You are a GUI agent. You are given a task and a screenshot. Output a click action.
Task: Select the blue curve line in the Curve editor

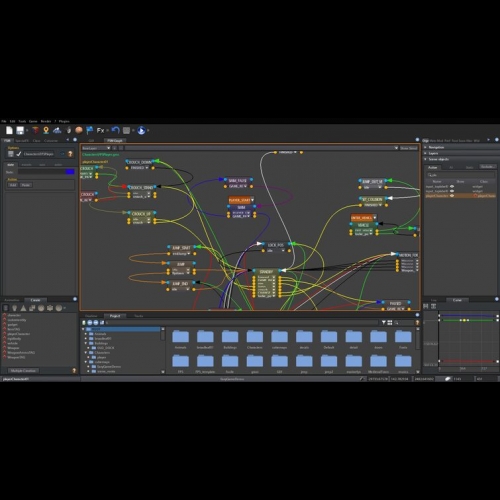coord(468,315)
